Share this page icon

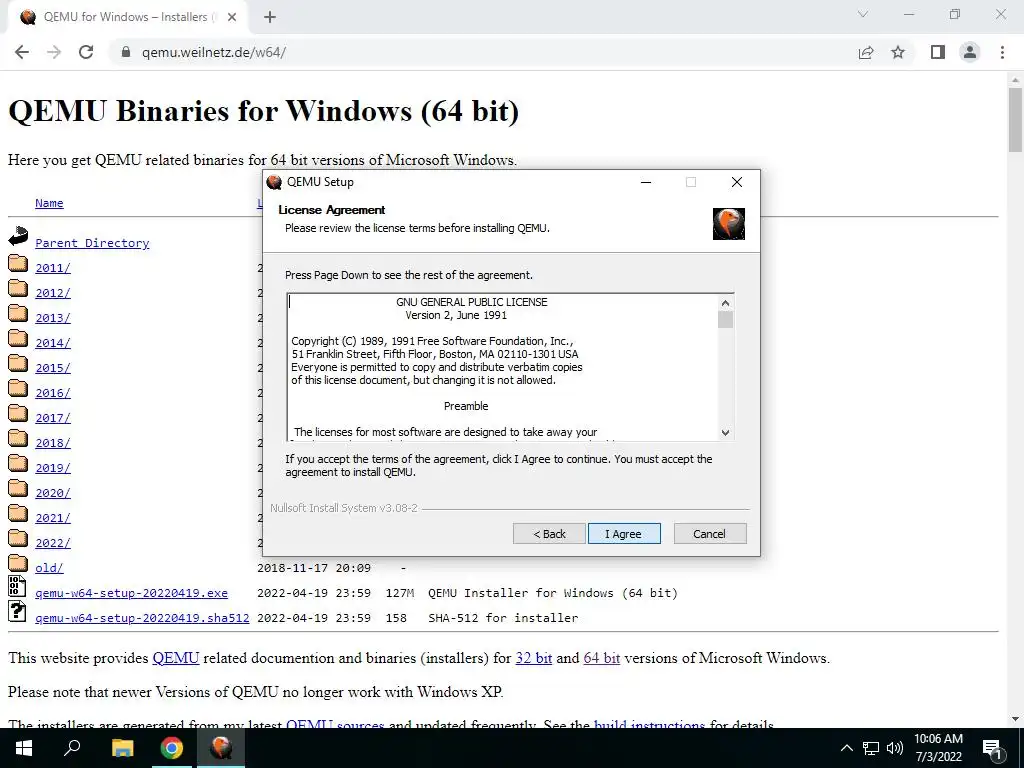(866, 52)
